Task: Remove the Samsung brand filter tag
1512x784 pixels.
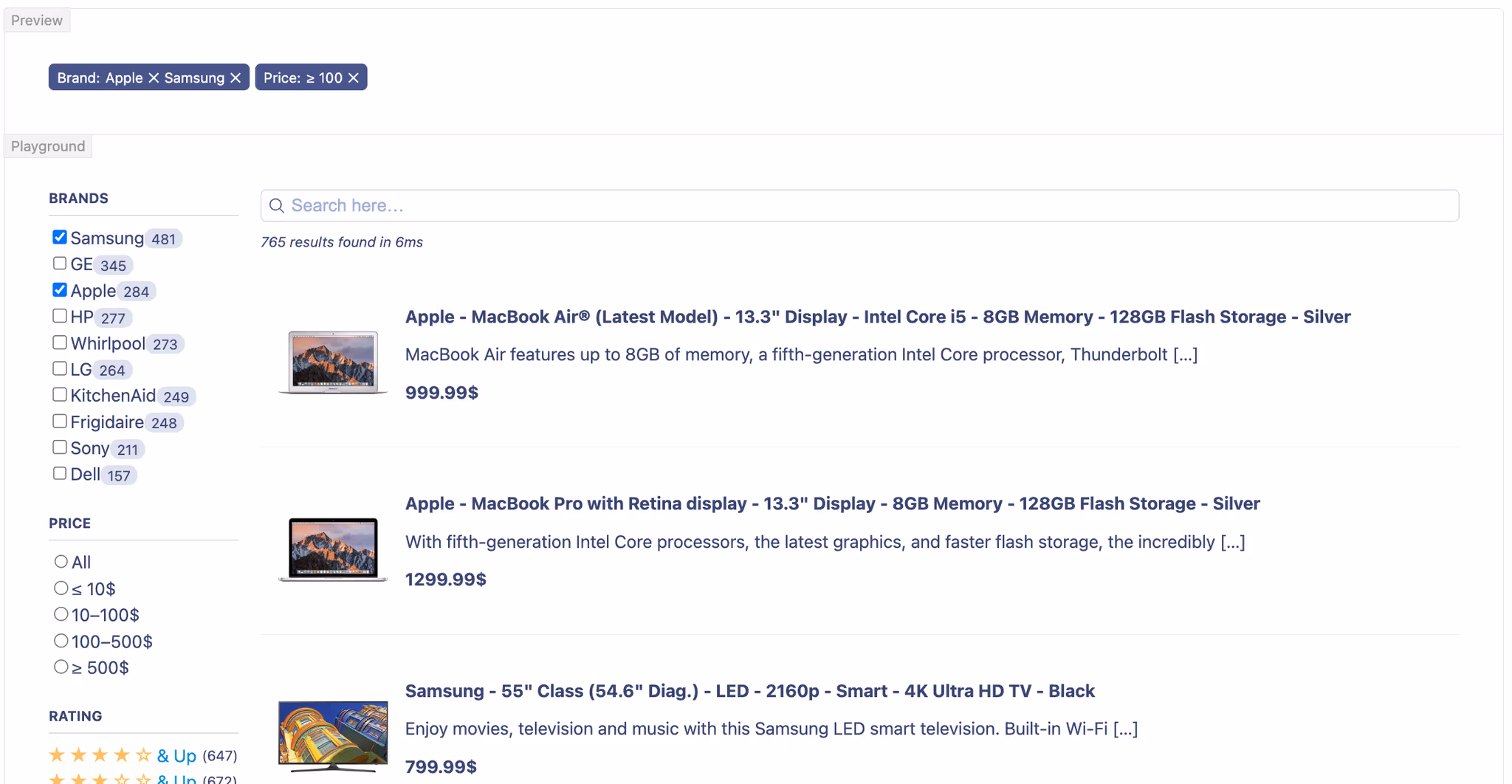Action: (x=236, y=78)
